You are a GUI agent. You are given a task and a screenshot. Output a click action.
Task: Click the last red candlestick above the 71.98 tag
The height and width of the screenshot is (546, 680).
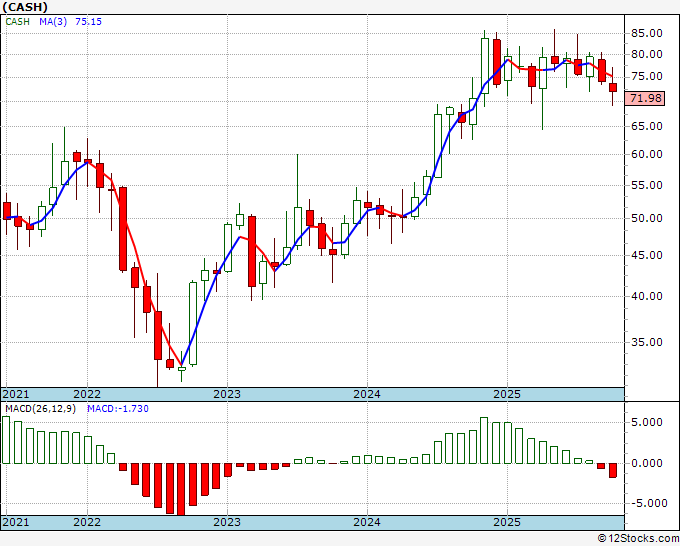tap(613, 87)
